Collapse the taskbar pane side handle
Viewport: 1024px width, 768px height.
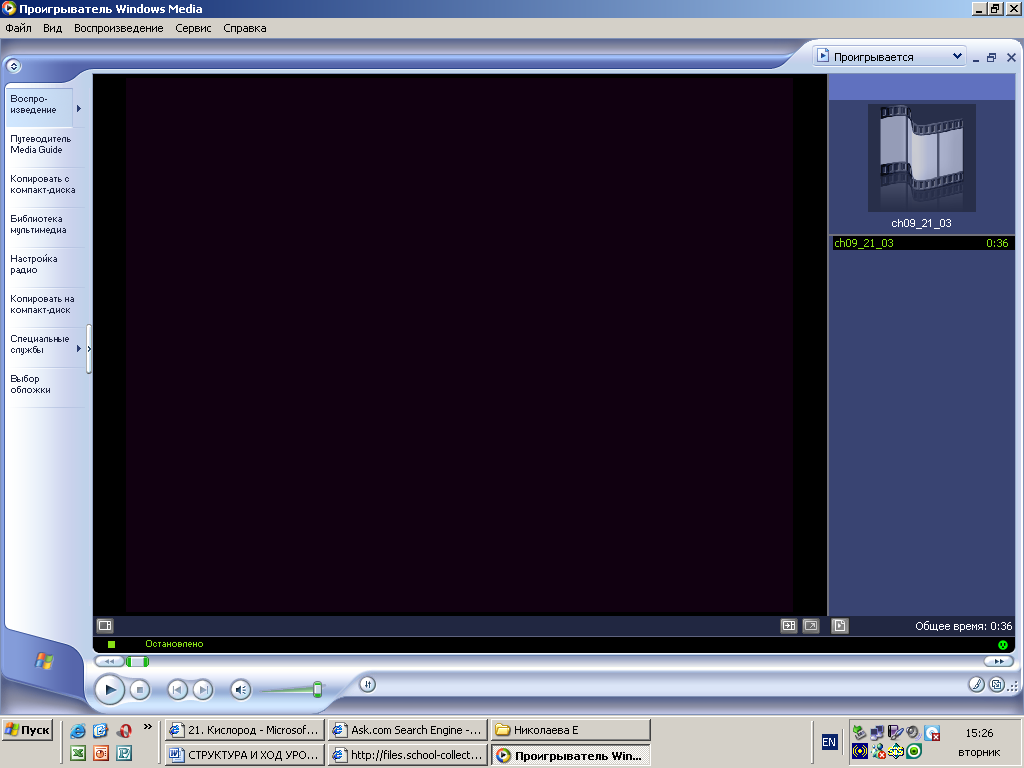(89, 349)
